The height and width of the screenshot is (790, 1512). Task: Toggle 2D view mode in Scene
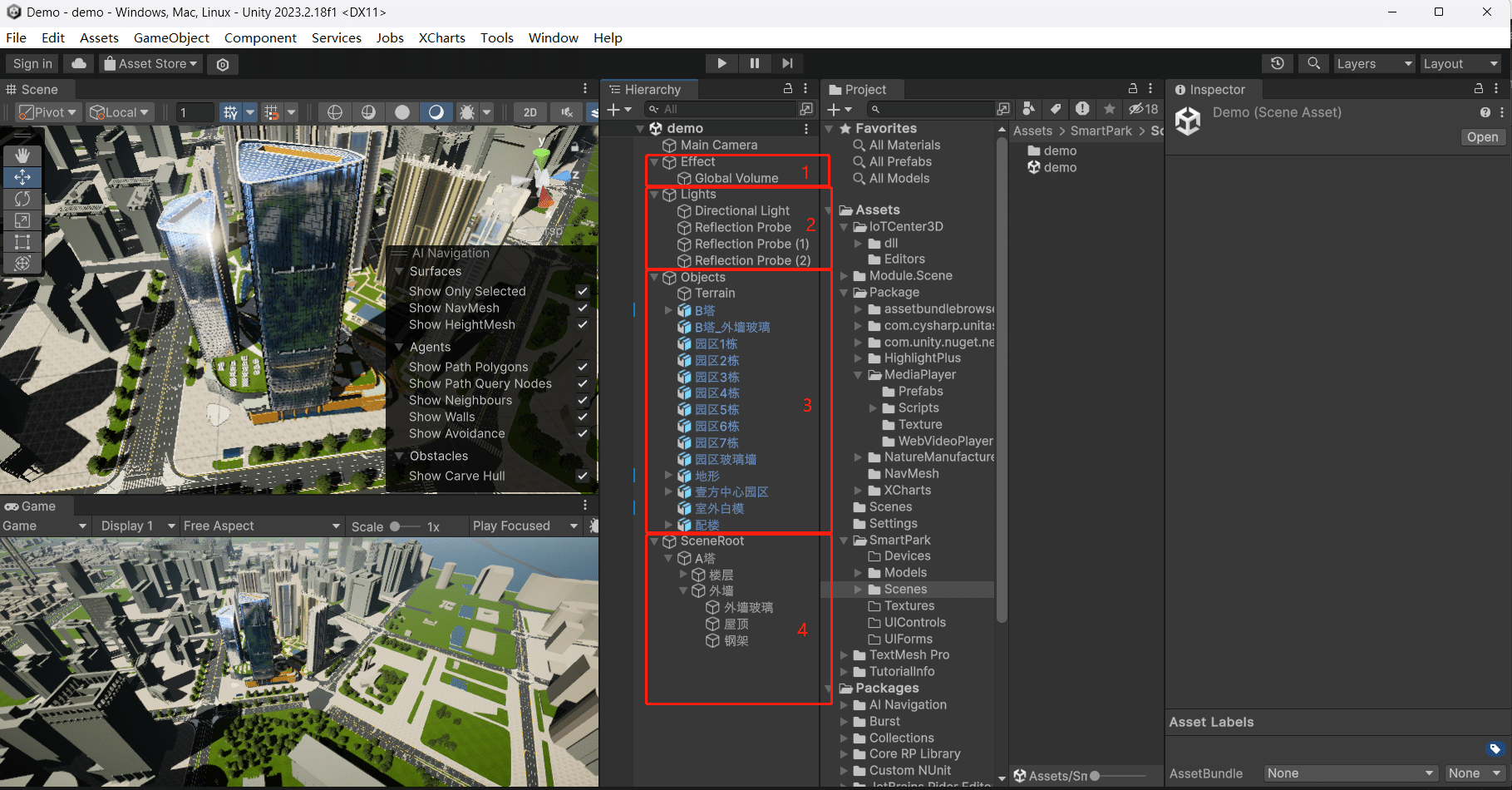529,112
